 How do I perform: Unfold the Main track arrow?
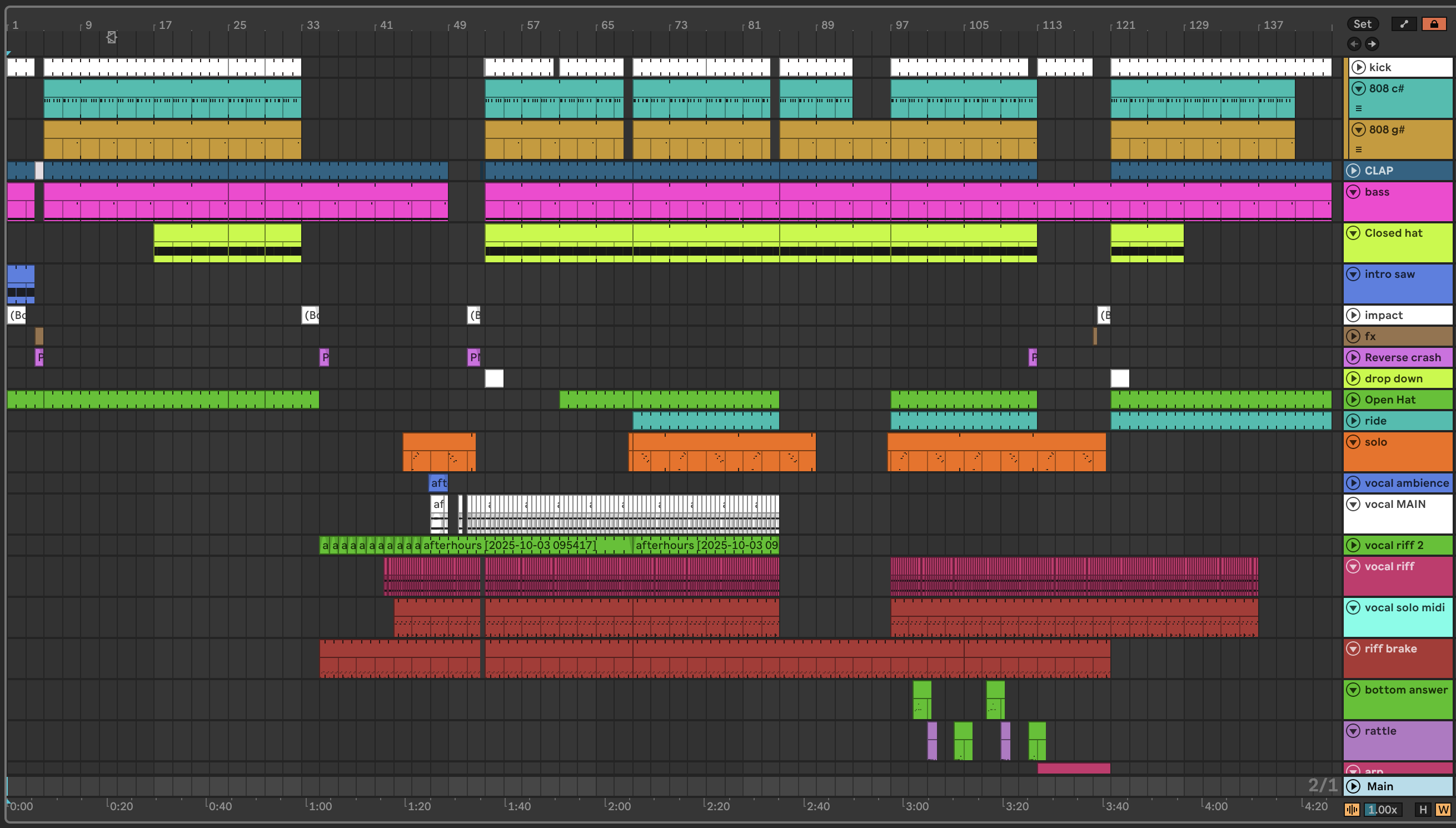pos(1354,786)
